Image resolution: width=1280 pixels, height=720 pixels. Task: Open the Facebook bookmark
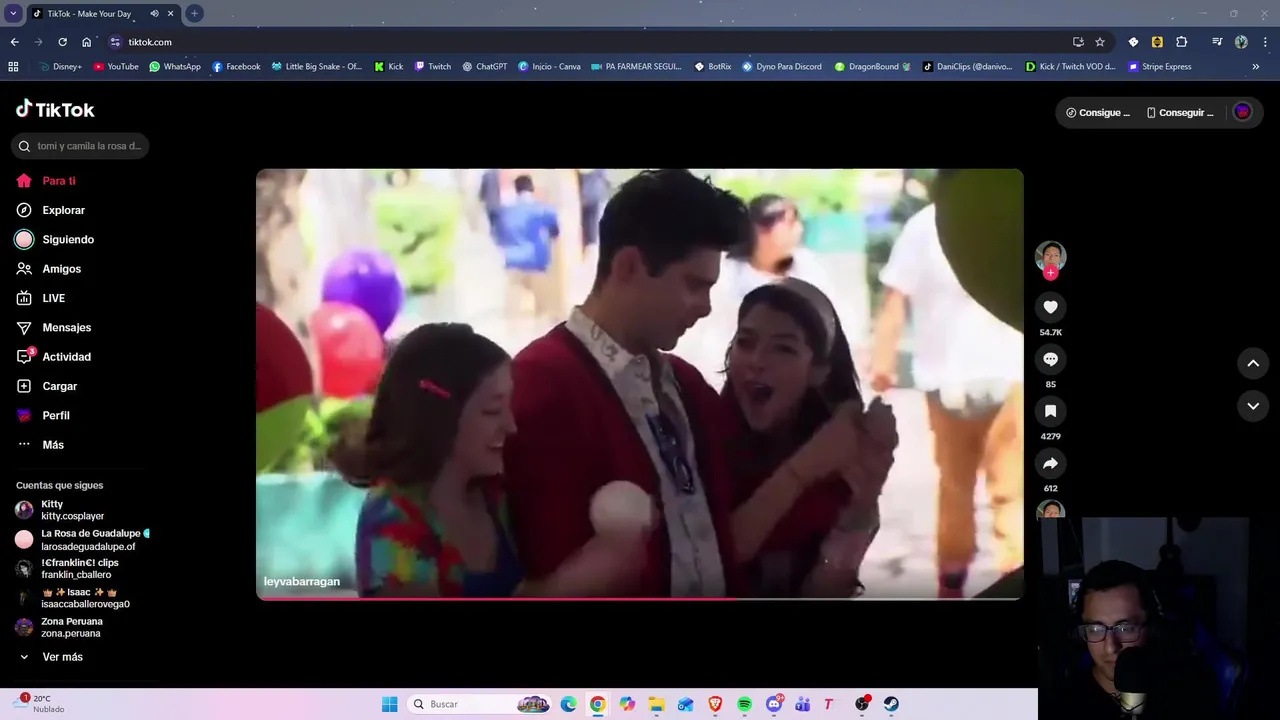click(x=236, y=67)
